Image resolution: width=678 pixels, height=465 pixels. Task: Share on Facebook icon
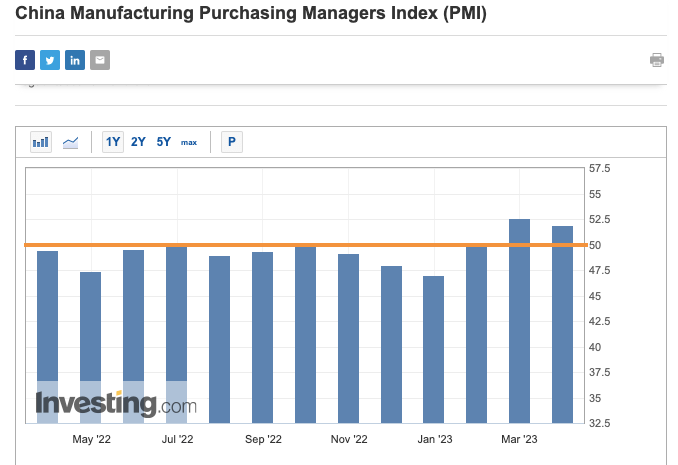25,60
